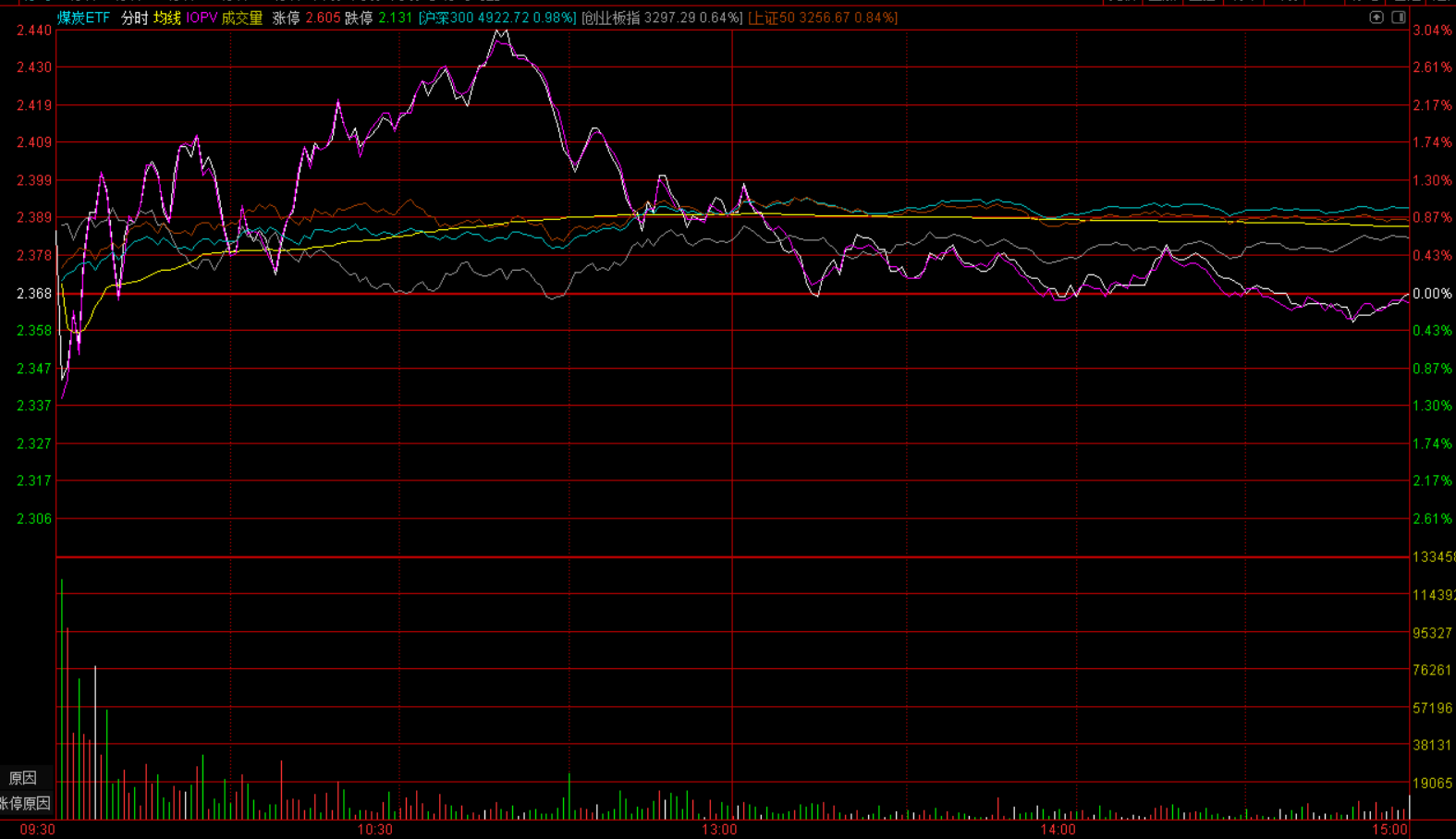
Task: Click the 14:00 time axis label
Action: pos(1058,830)
